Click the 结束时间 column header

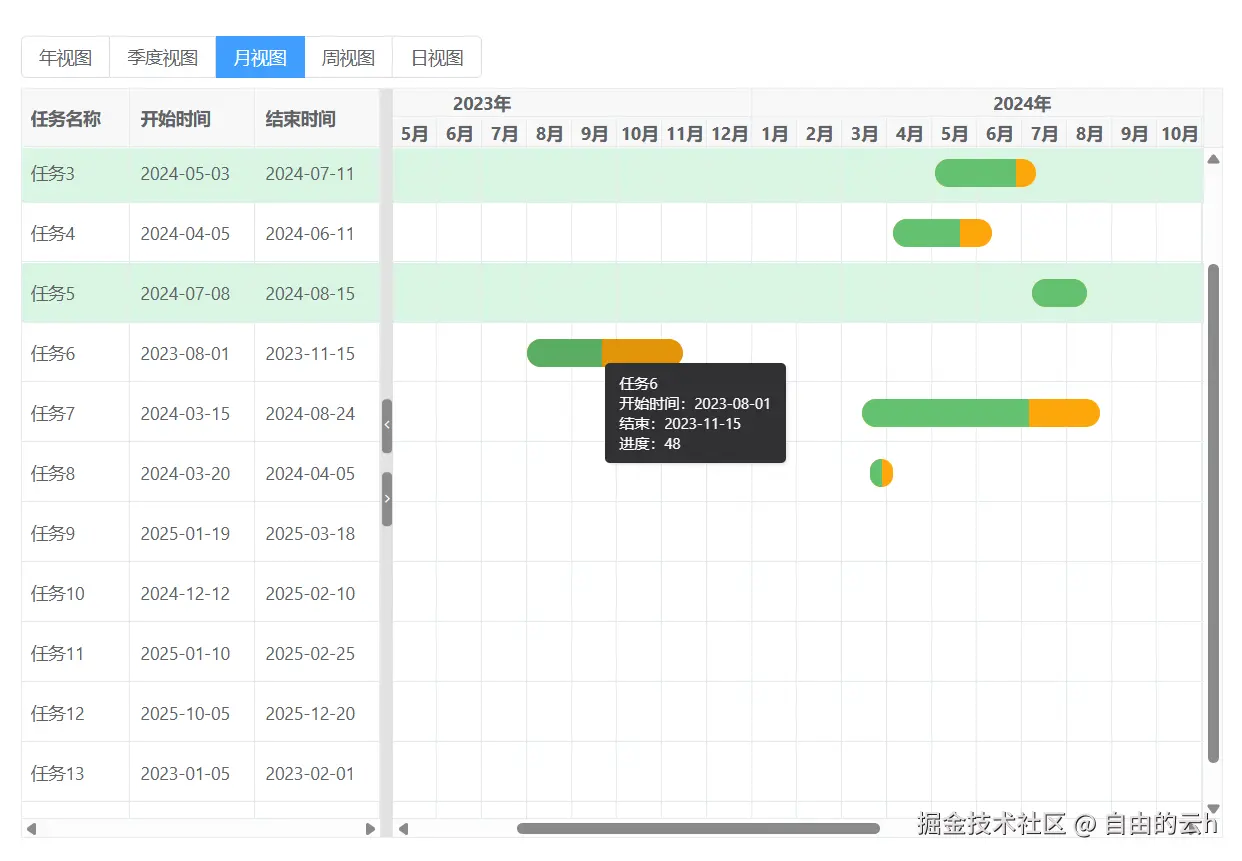tap(317, 118)
